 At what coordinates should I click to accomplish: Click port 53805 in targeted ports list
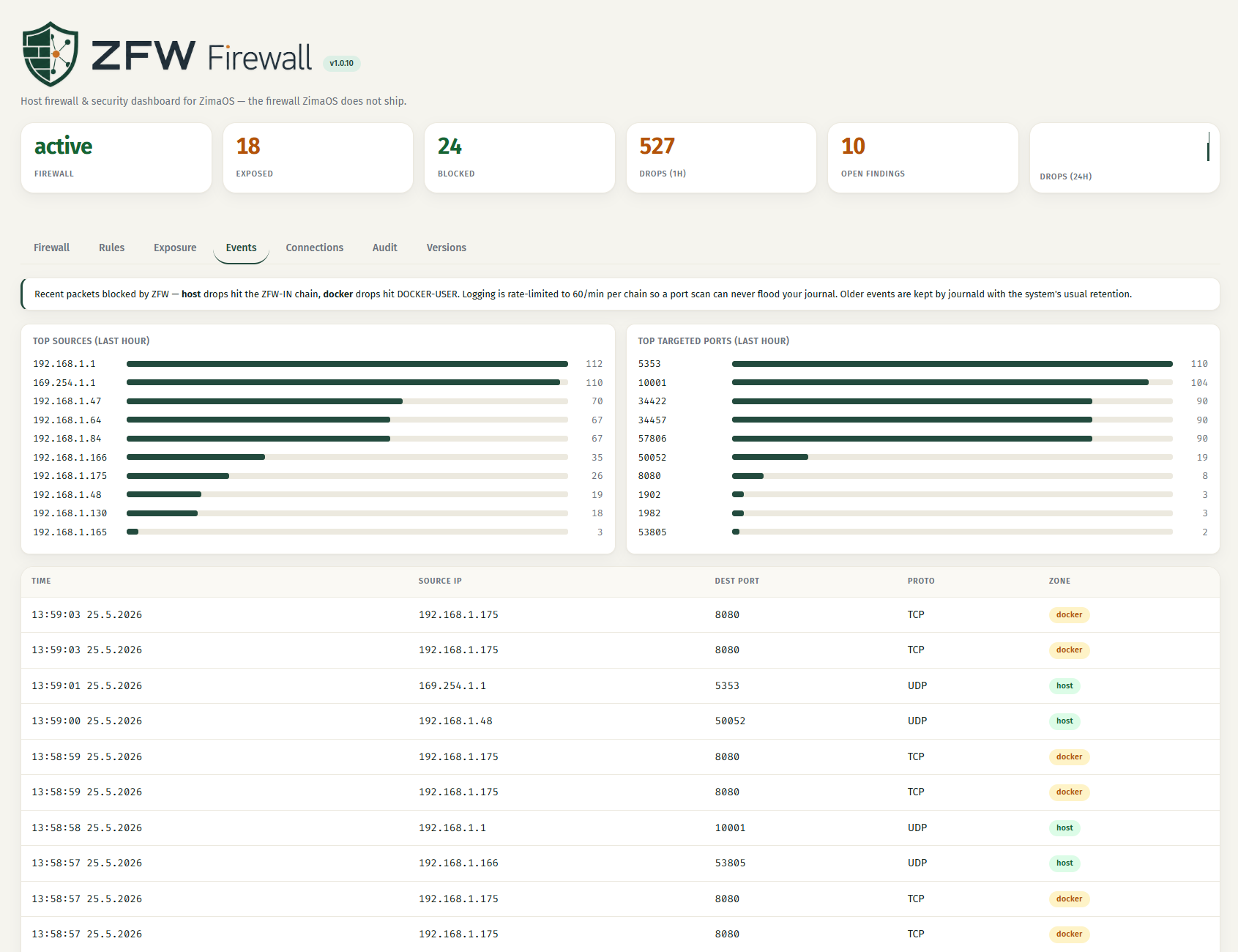coord(923,532)
